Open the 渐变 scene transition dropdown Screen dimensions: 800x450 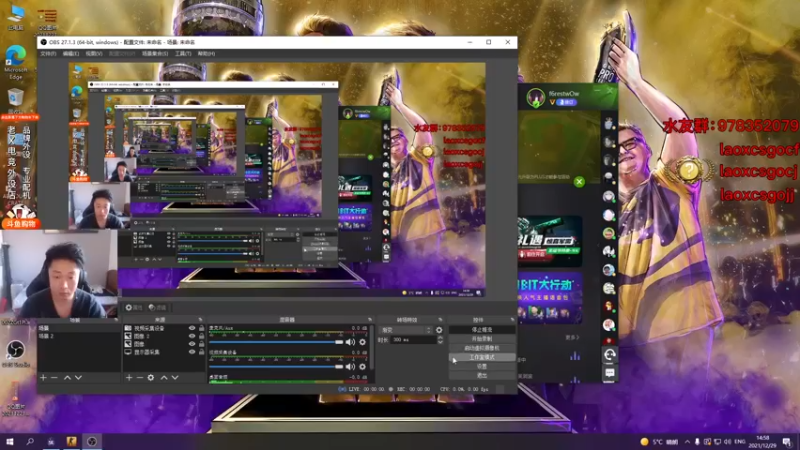pos(407,330)
